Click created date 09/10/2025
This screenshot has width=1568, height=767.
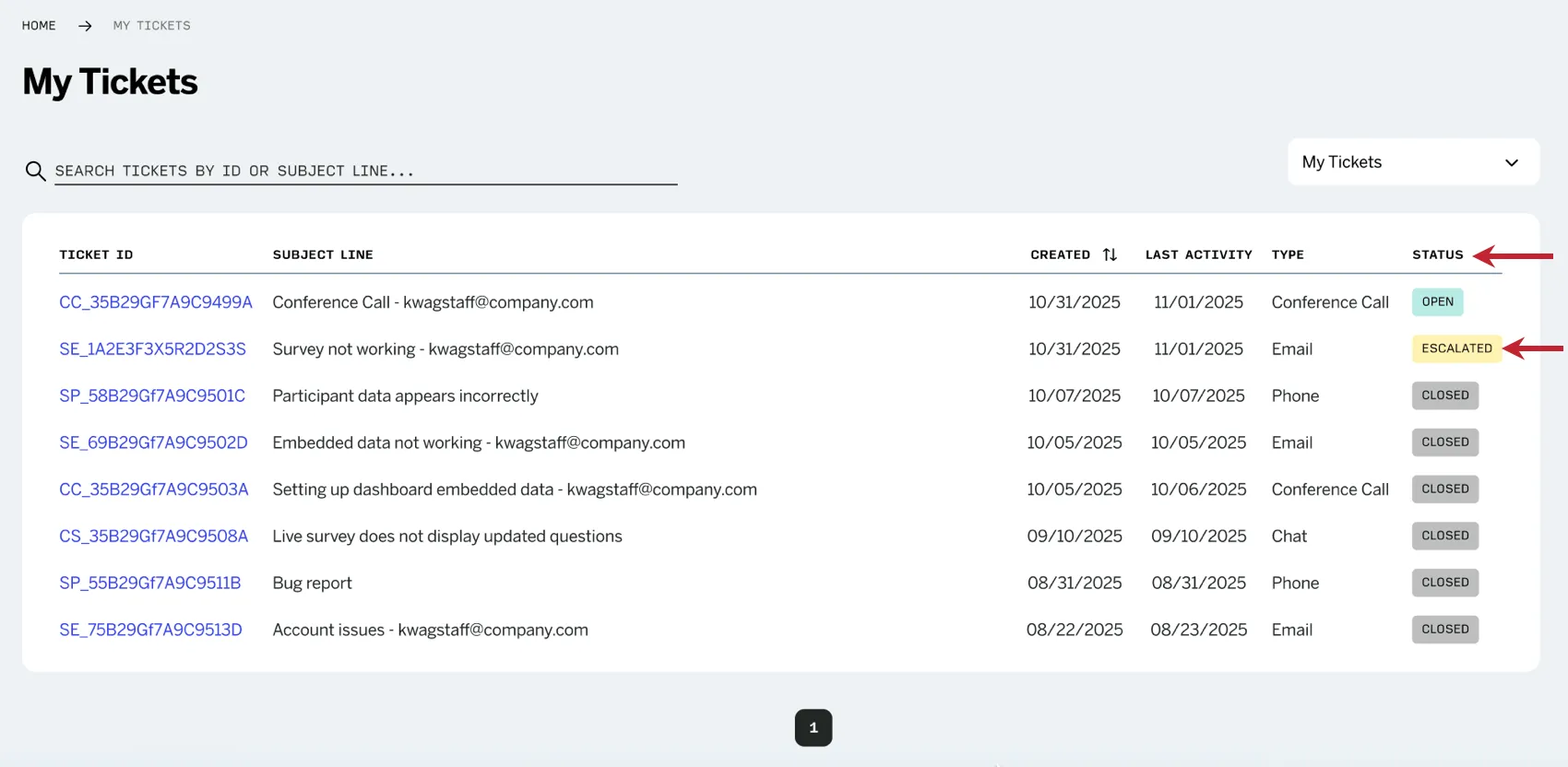click(x=1075, y=537)
